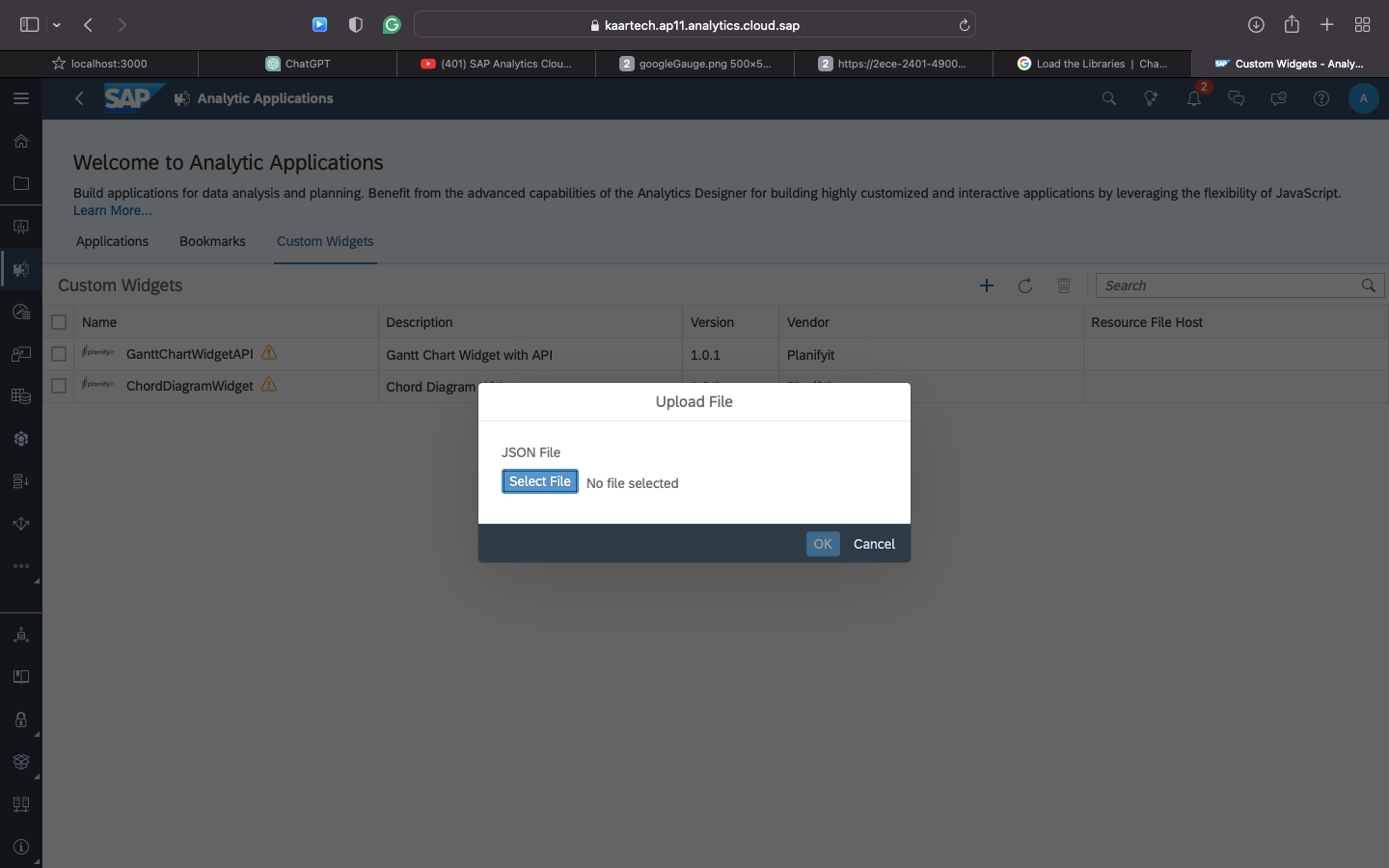Open the profile avatar labeled A

click(1363, 98)
